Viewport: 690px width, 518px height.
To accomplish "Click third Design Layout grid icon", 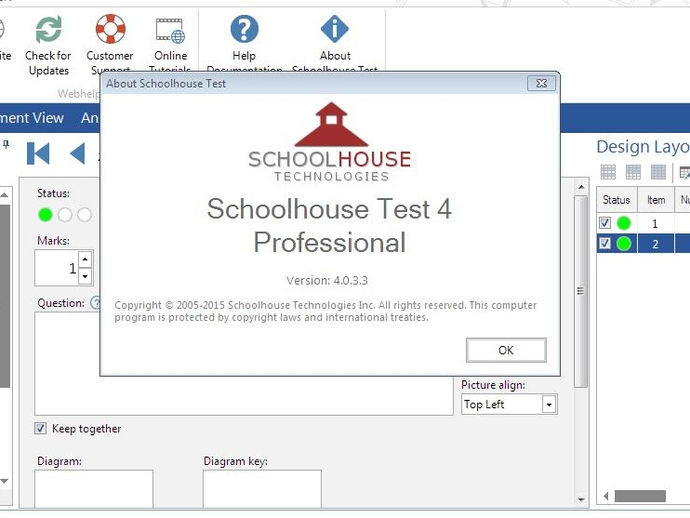I will (658, 172).
